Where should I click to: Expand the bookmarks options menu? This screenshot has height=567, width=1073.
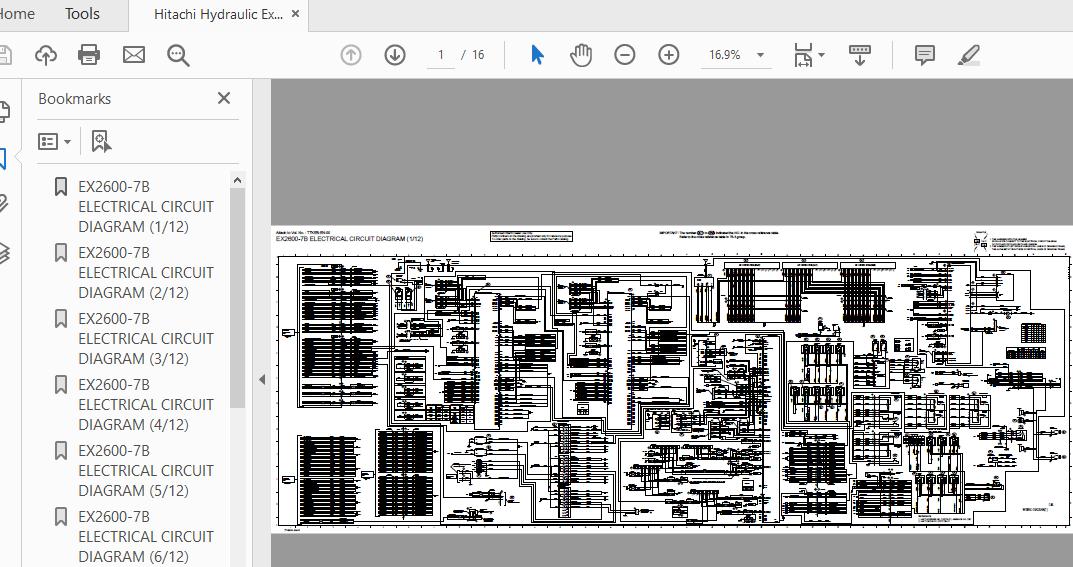click(54, 142)
